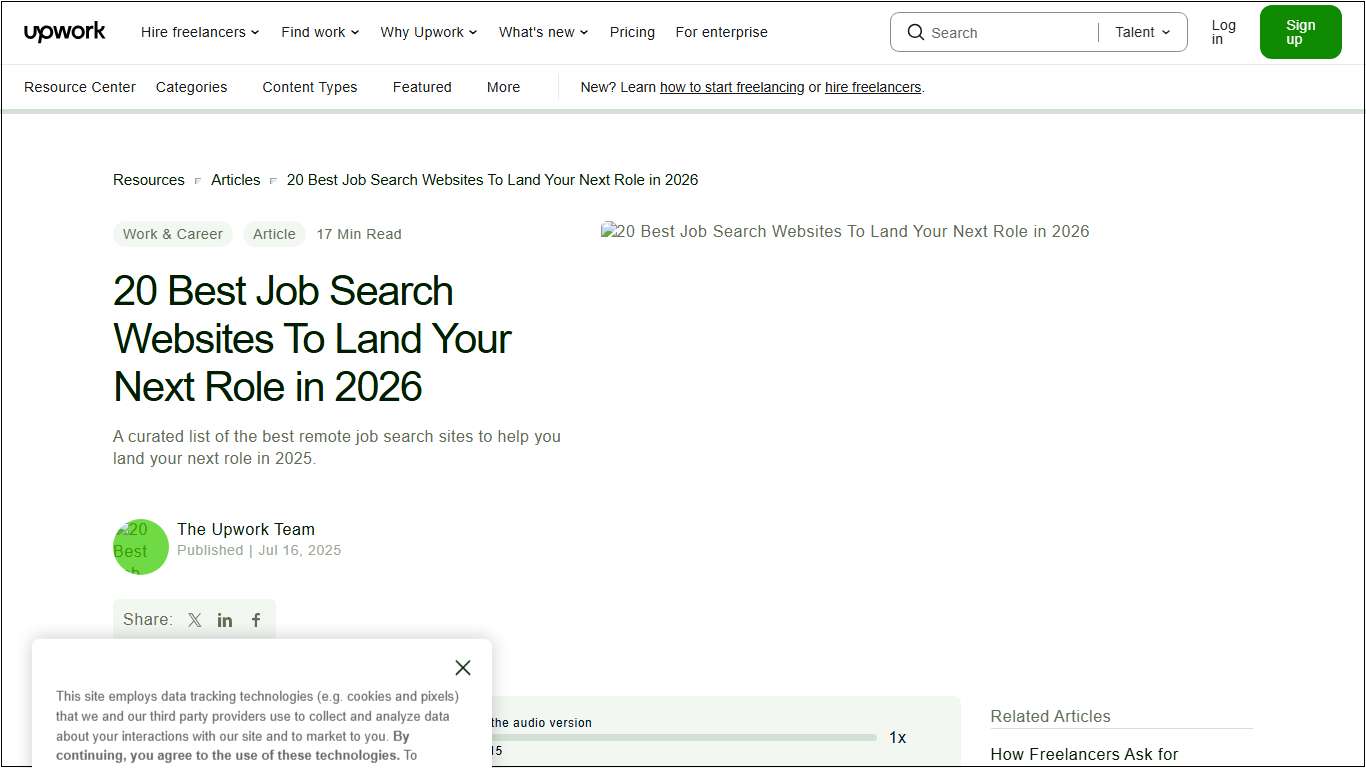Viewport: 1366px width, 768px height.
Task: Share the article on X
Action: [194, 620]
